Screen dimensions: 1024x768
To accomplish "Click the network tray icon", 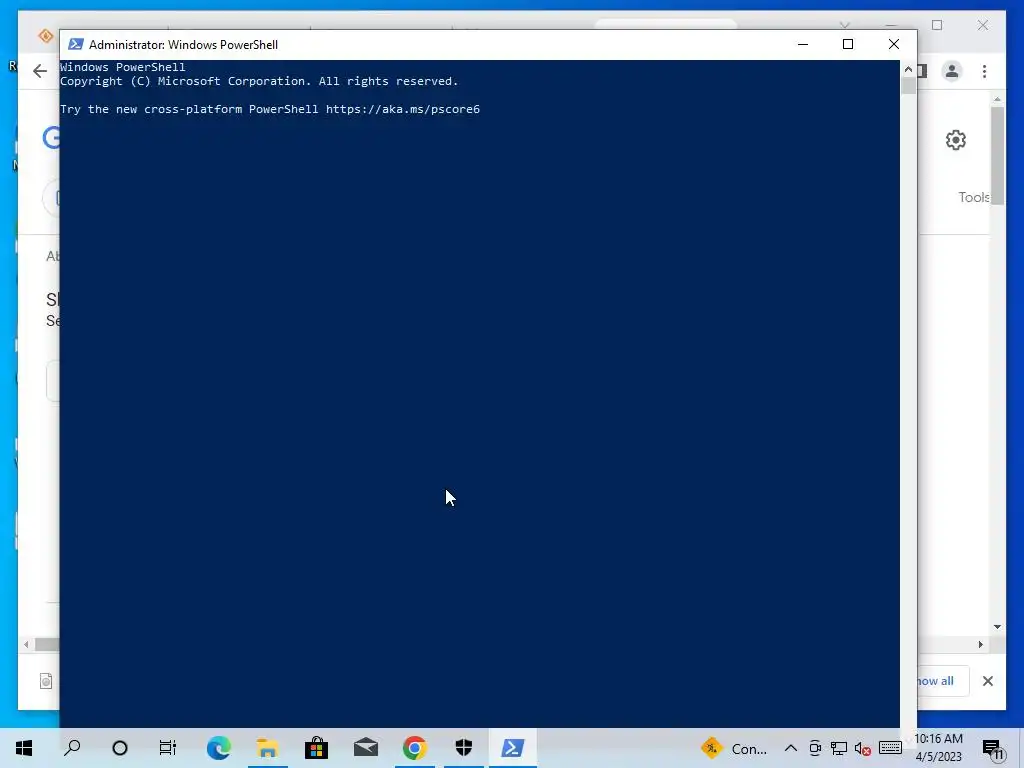I will pyautogui.click(x=839, y=748).
